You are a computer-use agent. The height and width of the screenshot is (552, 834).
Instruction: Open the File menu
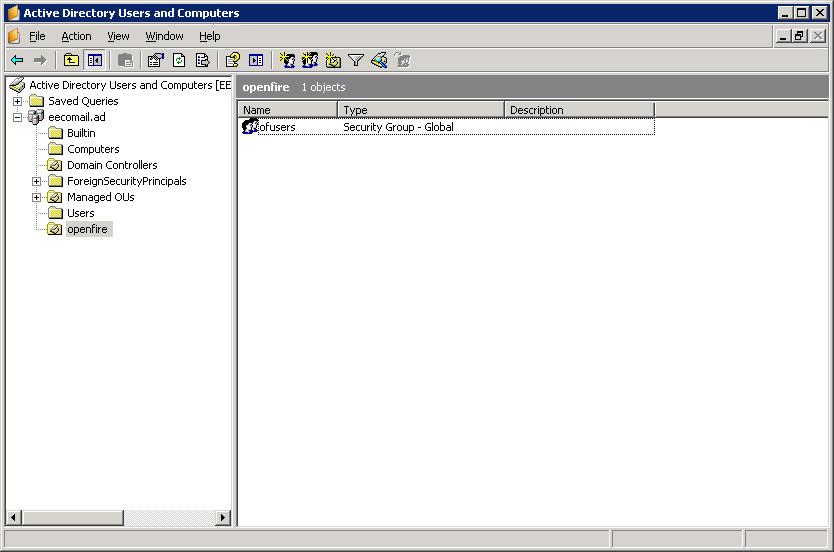(37, 36)
